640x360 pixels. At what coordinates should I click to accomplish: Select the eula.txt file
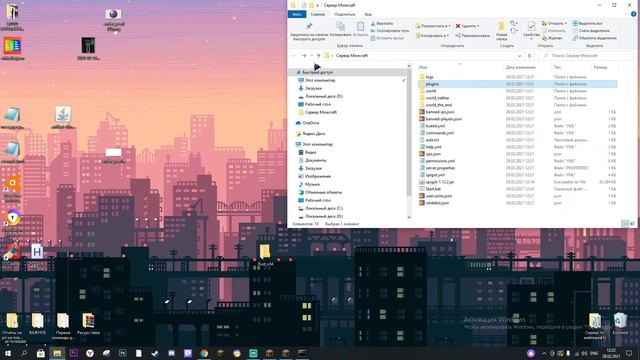click(432, 140)
